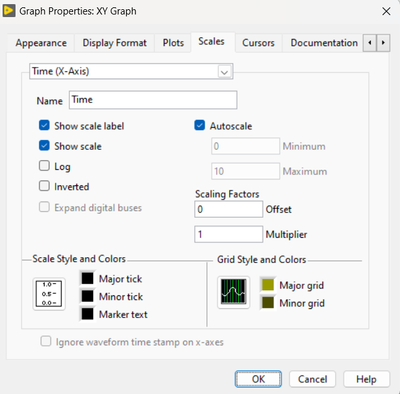400x394 pixels.
Task: Switch to the Cursors tab
Action: click(x=258, y=43)
